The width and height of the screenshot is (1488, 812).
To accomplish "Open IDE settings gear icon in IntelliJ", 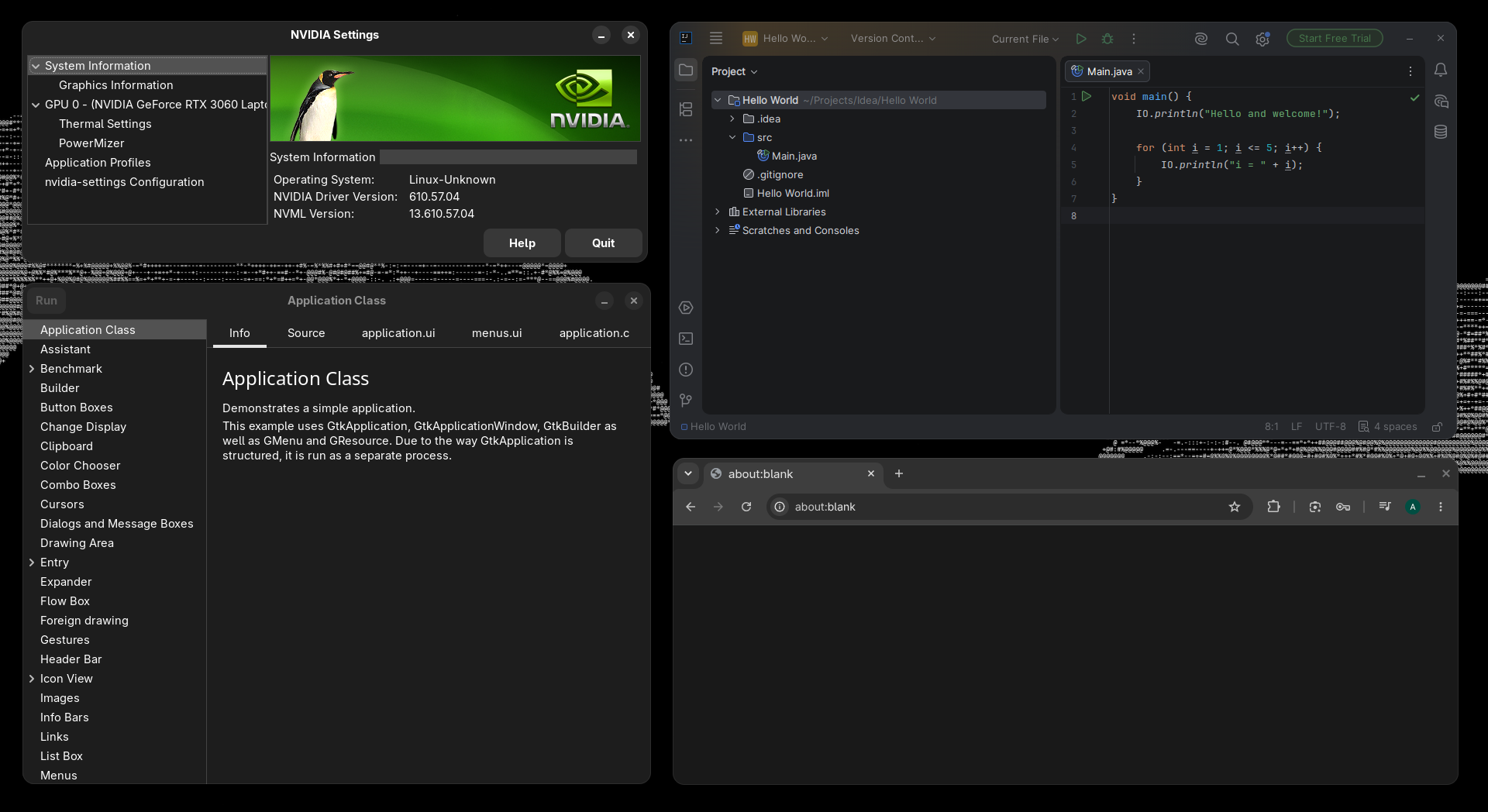I will click(x=1262, y=39).
